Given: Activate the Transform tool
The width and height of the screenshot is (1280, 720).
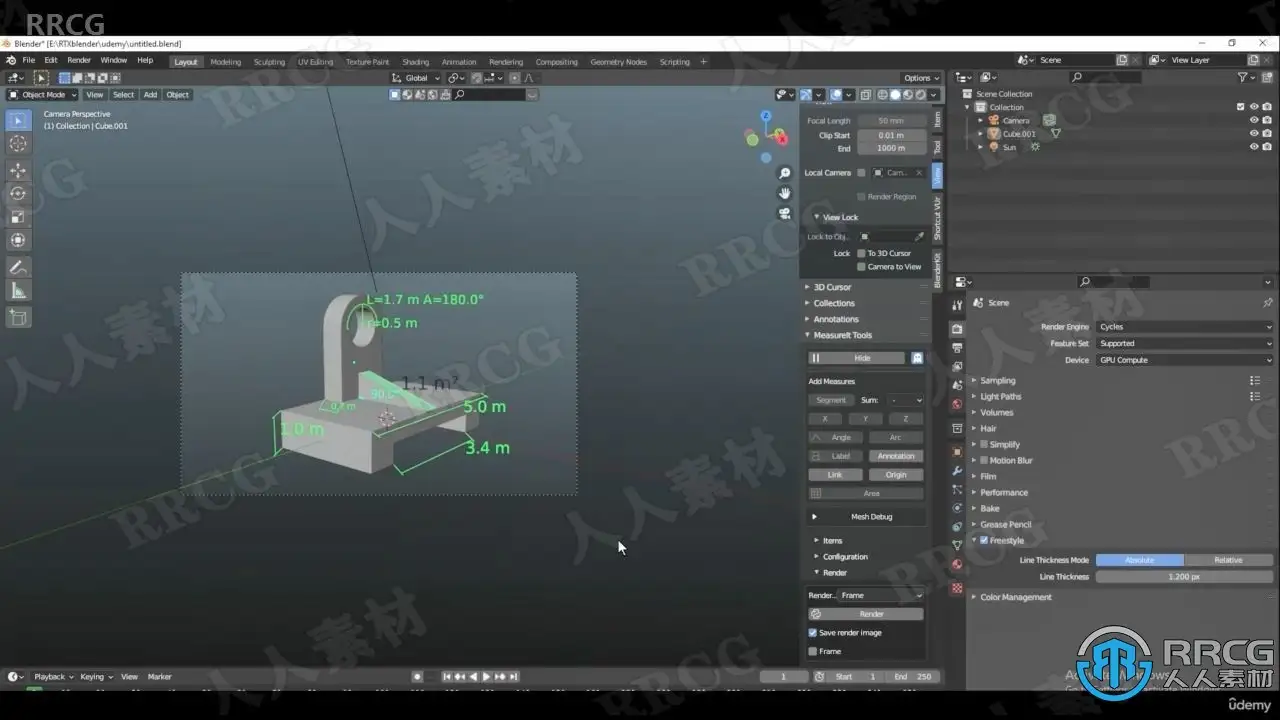Looking at the screenshot, I should (x=18, y=240).
